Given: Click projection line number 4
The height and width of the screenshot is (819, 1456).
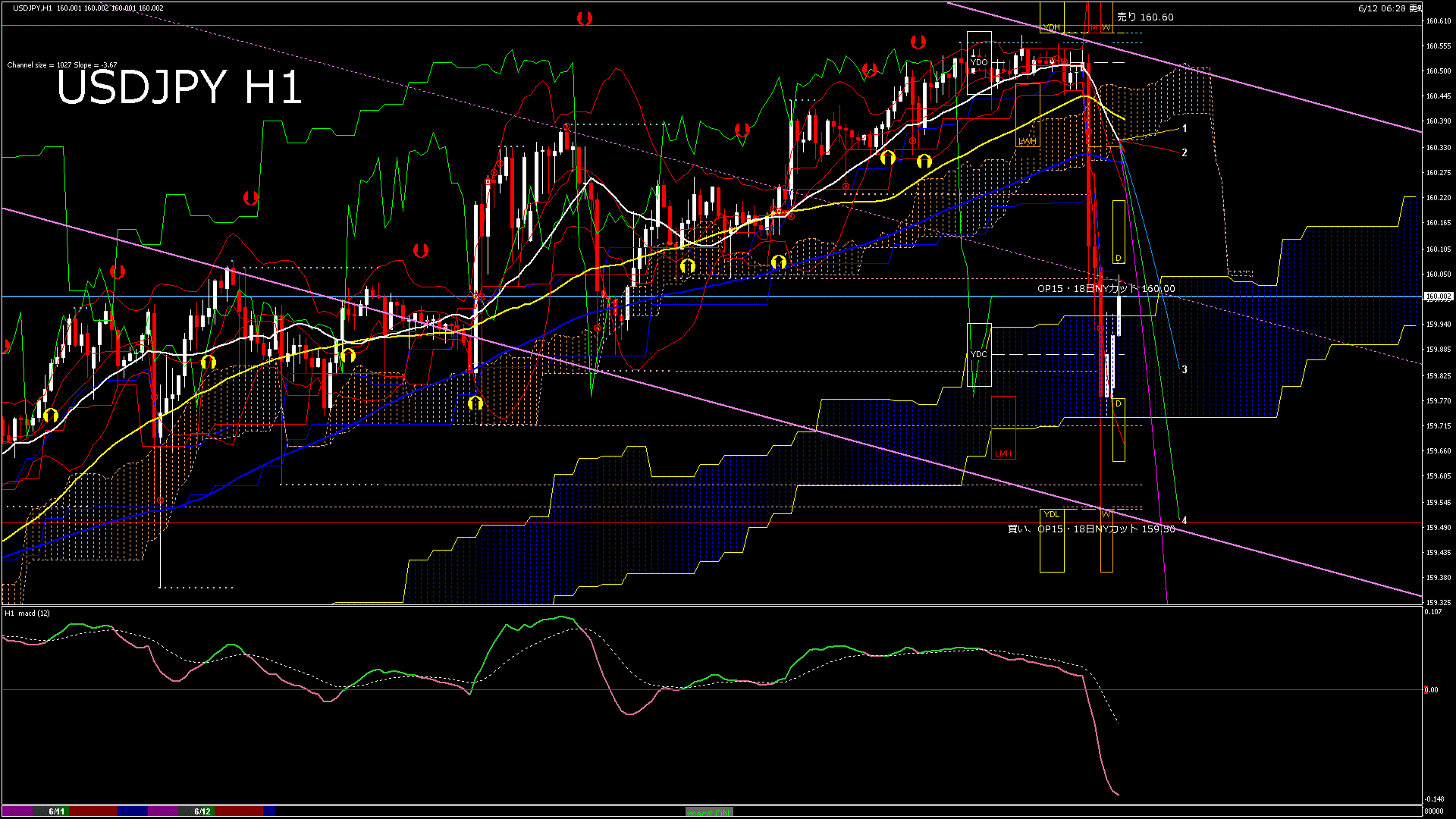Looking at the screenshot, I should coord(1185,520).
